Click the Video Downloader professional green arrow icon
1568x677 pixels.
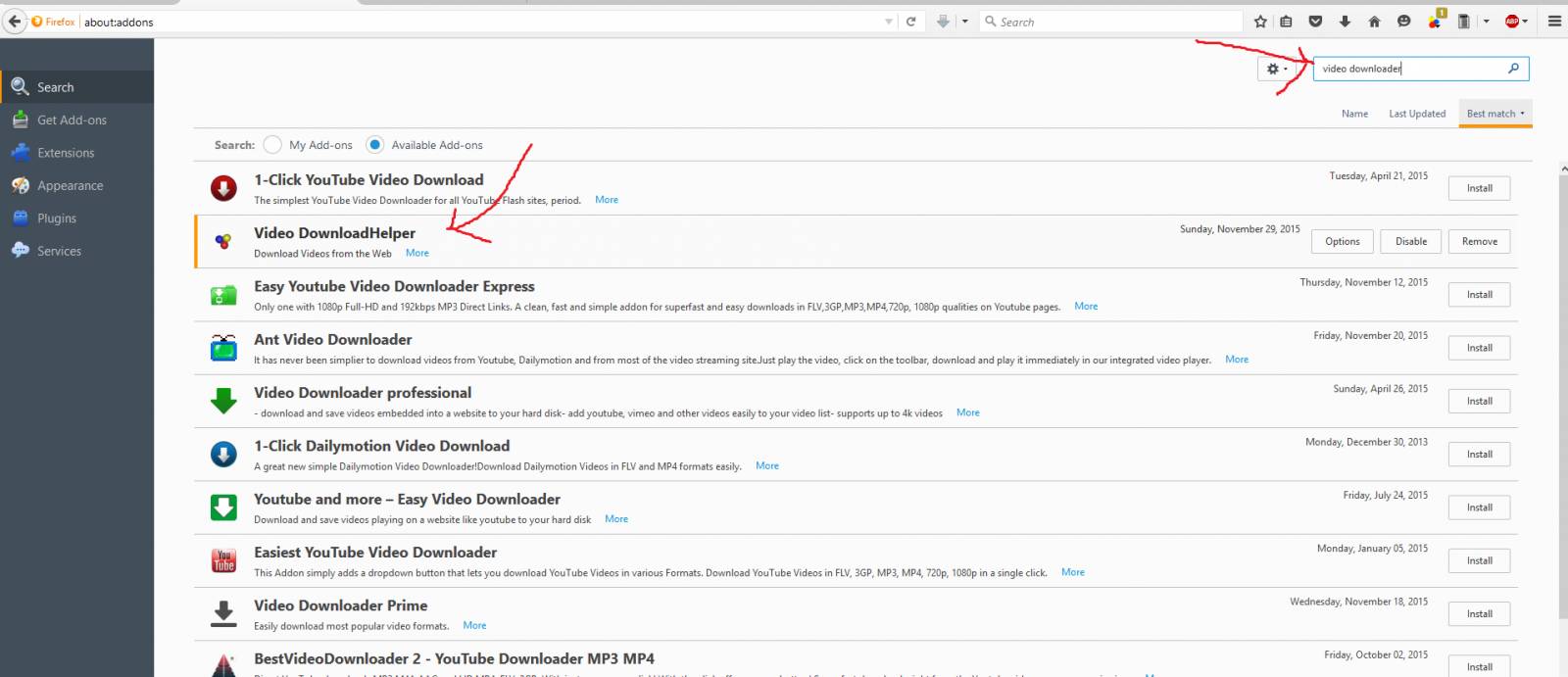[223, 401]
